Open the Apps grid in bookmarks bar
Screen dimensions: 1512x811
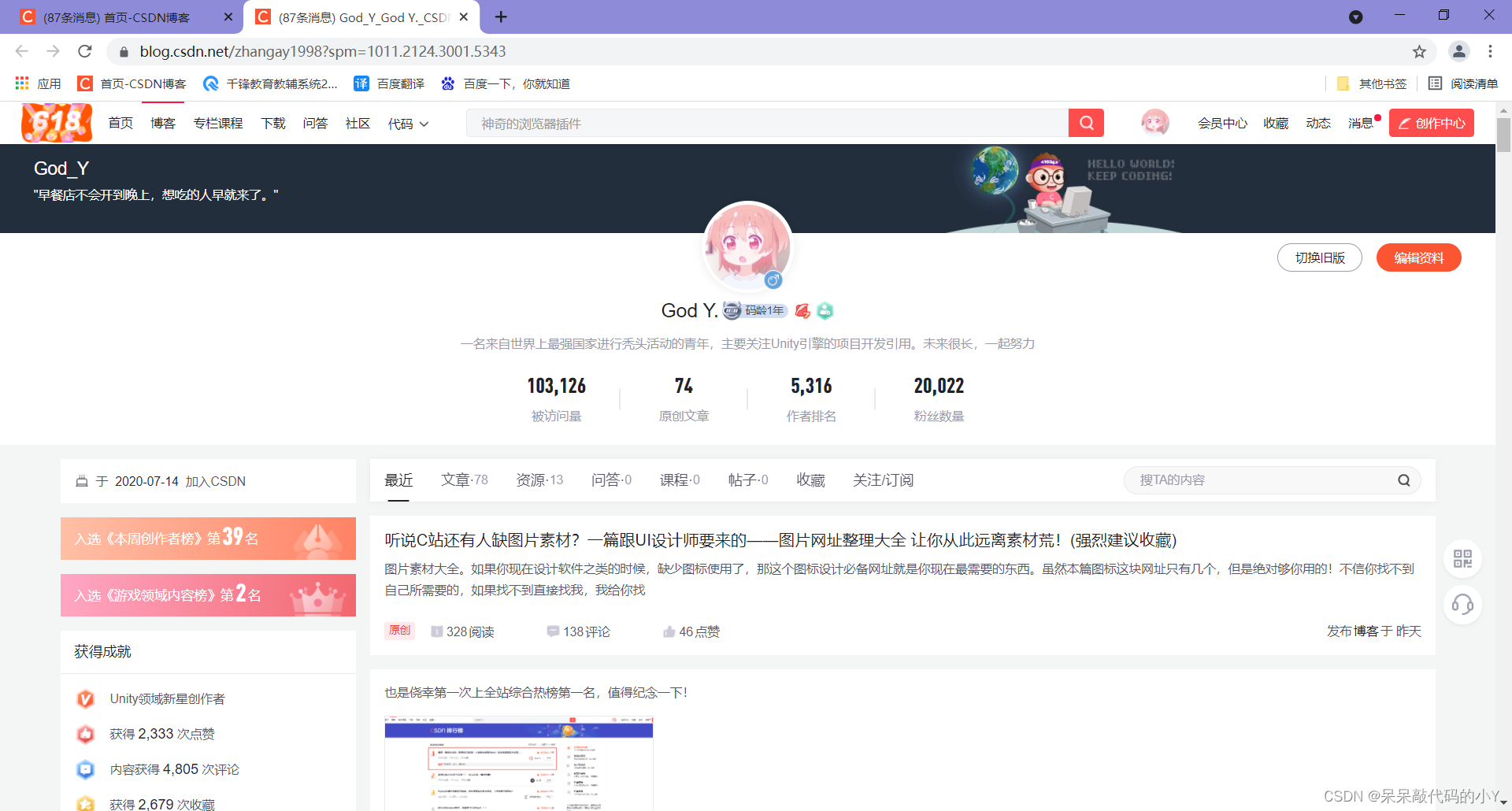(22, 83)
